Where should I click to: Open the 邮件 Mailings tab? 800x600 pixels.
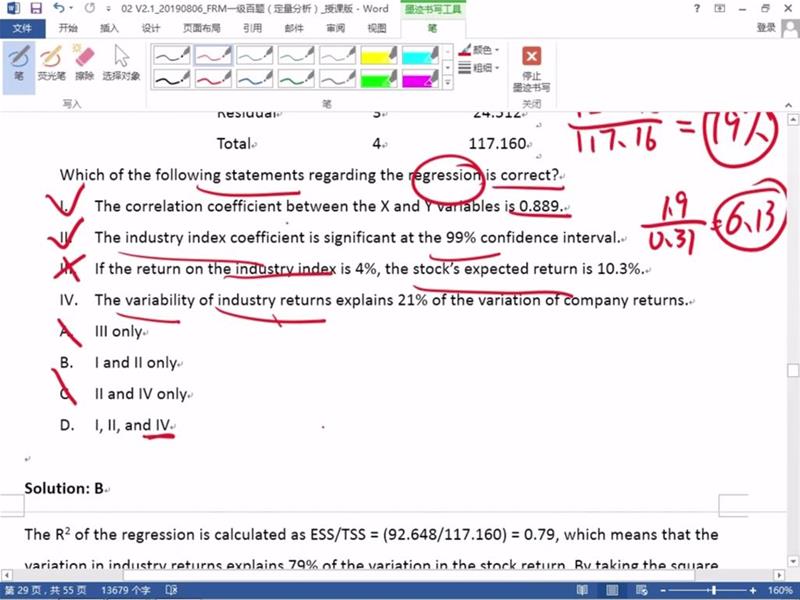(x=294, y=28)
